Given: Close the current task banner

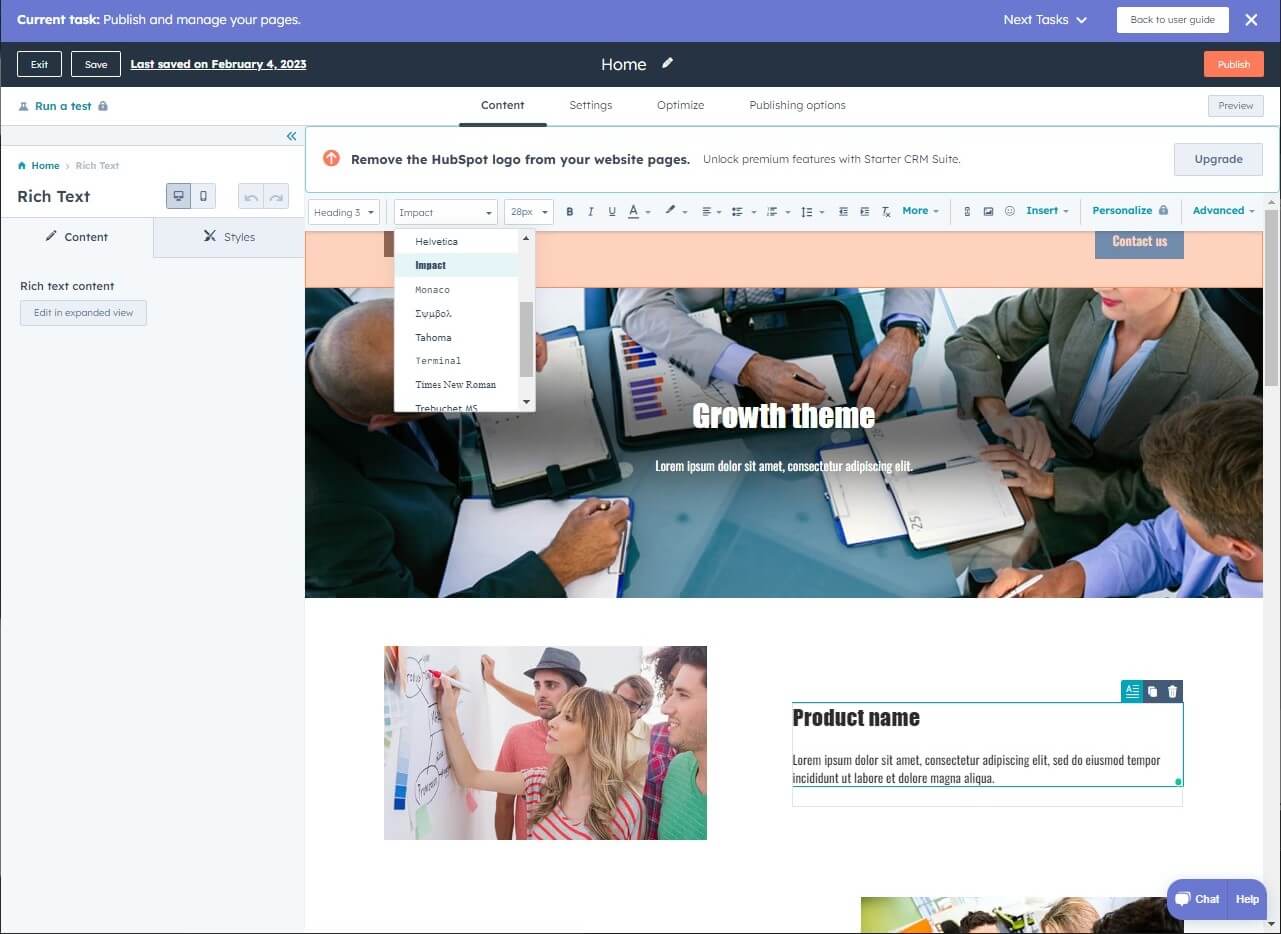Looking at the screenshot, I should [x=1251, y=19].
